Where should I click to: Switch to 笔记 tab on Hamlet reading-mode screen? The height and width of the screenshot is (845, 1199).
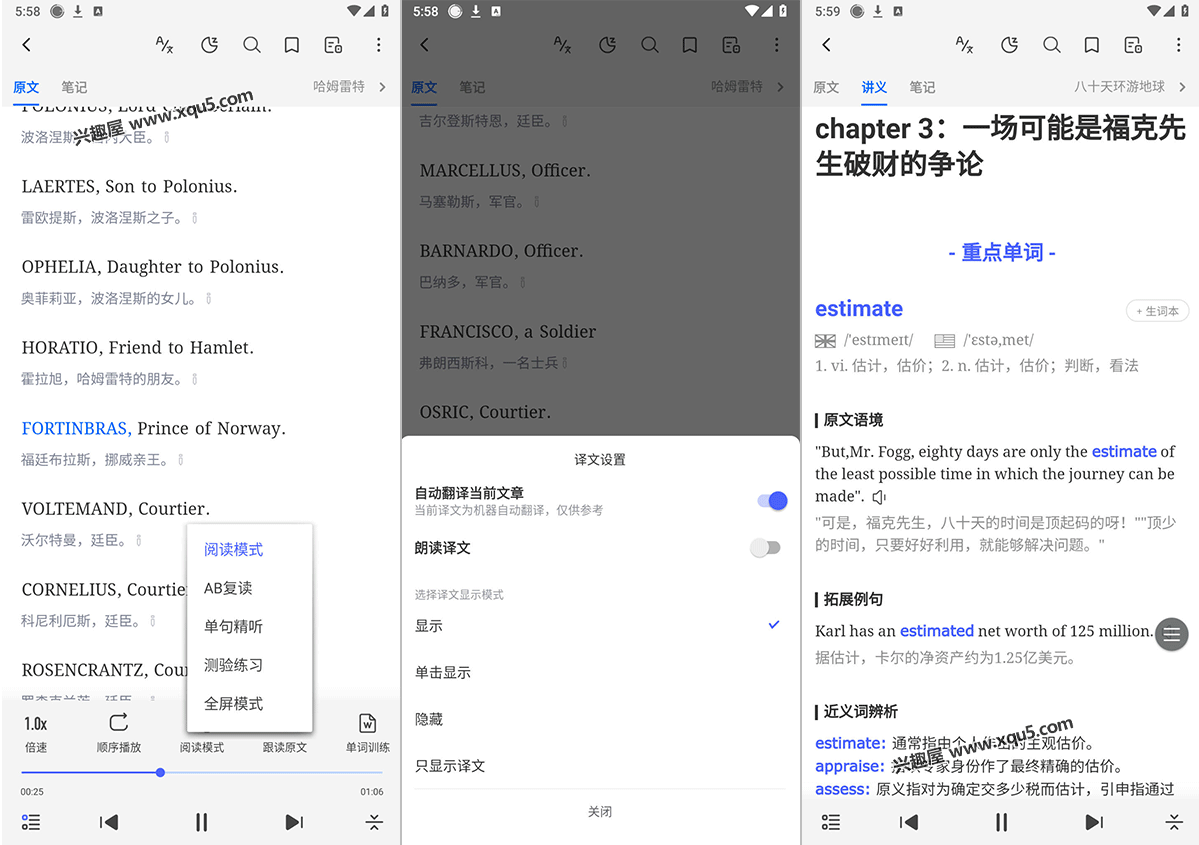(74, 87)
